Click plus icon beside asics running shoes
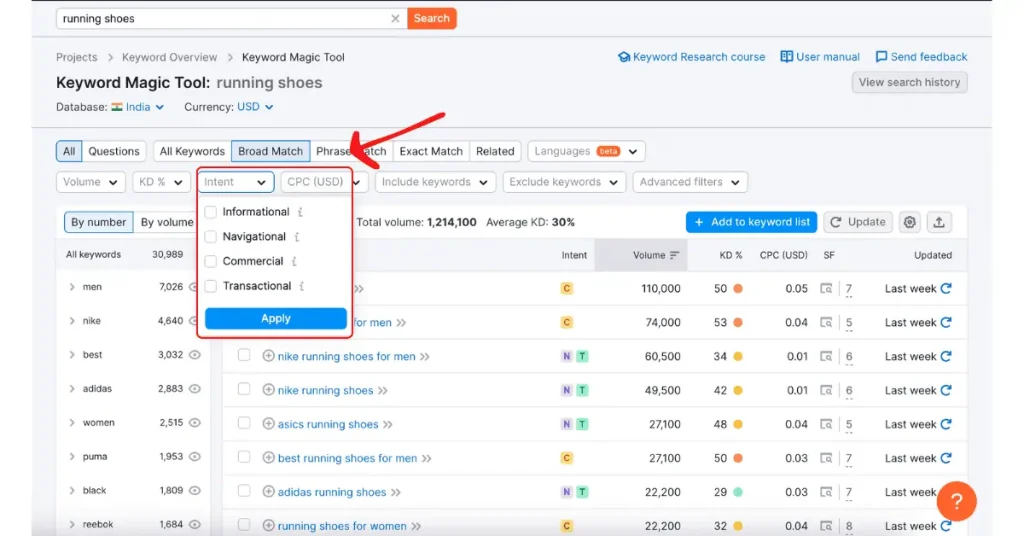The image size is (1024, 536). [x=268, y=424]
